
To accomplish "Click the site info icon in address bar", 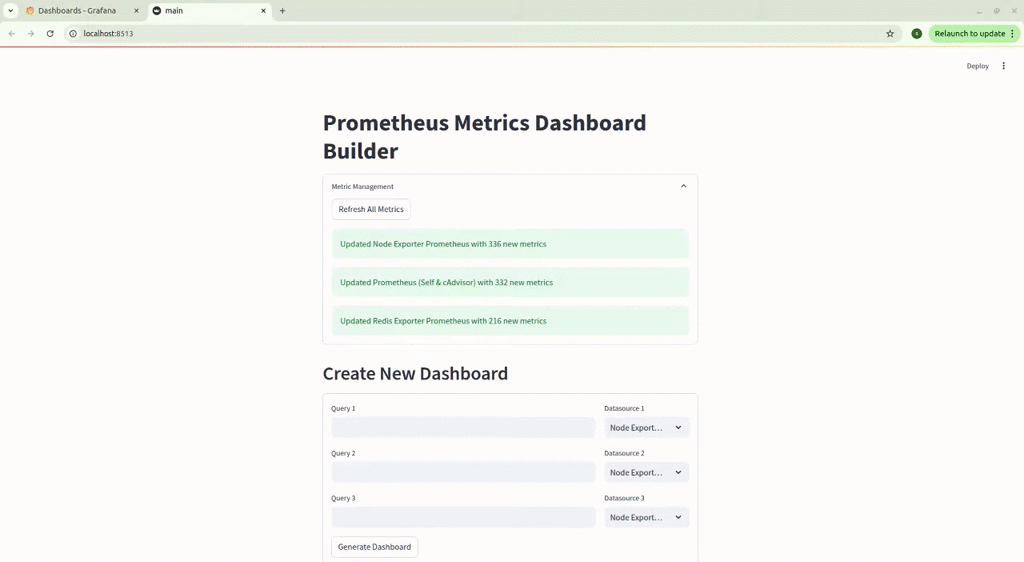I will [x=73, y=33].
